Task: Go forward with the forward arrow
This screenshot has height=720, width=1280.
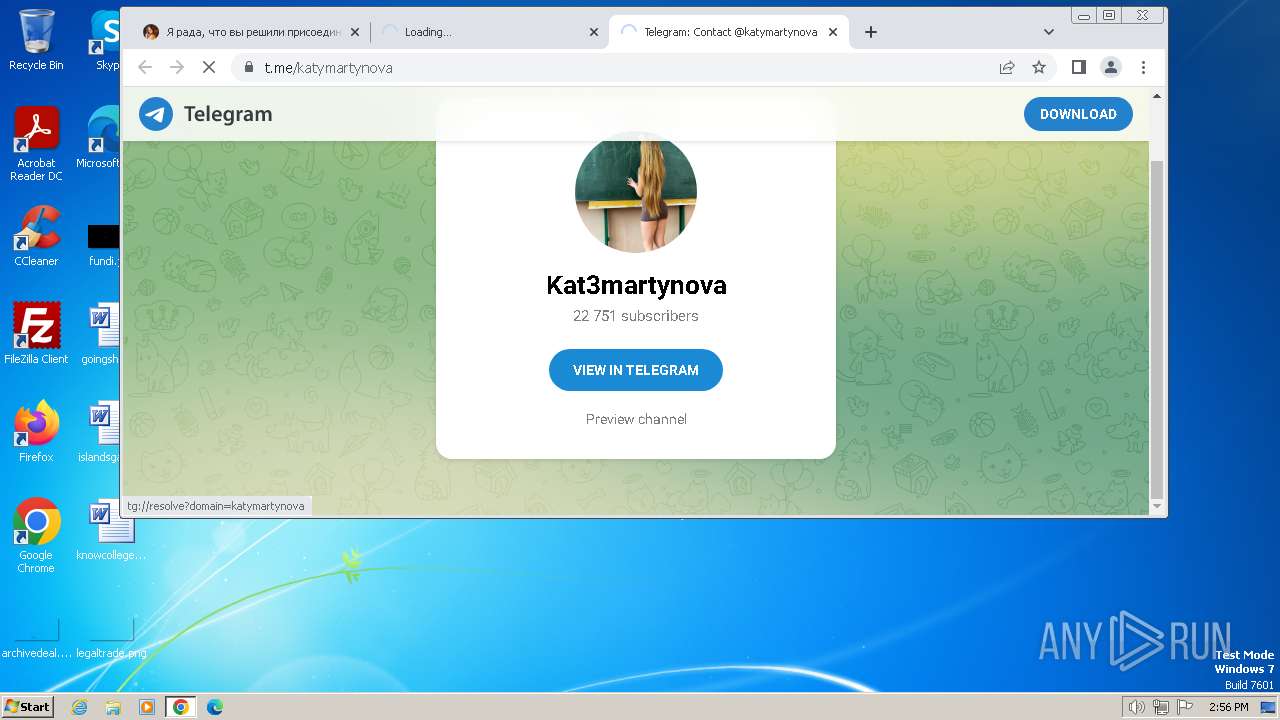Action: pyautogui.click(x=177, y=67)
